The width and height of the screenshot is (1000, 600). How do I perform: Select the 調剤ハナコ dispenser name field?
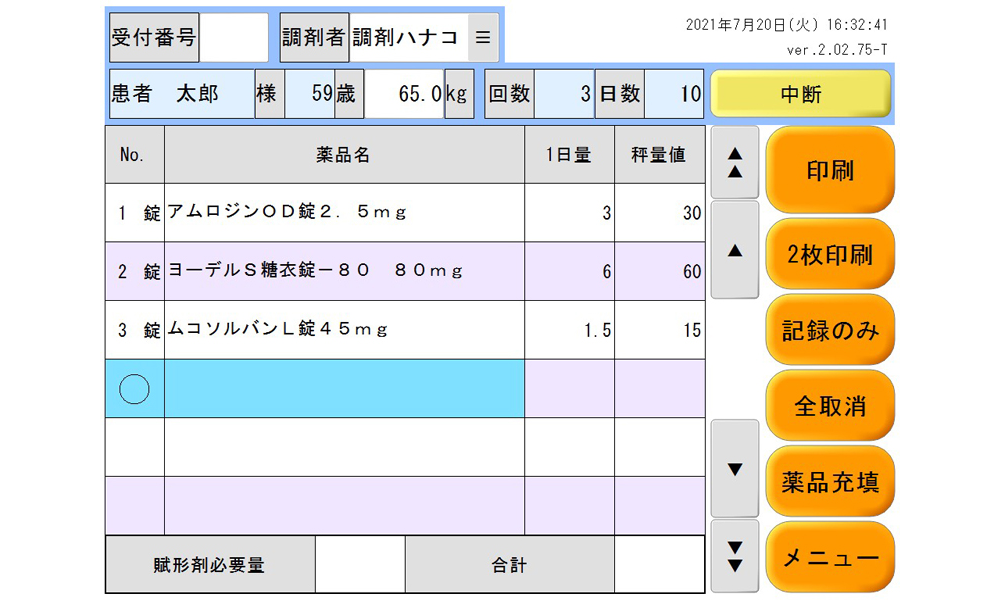(409, 38)
